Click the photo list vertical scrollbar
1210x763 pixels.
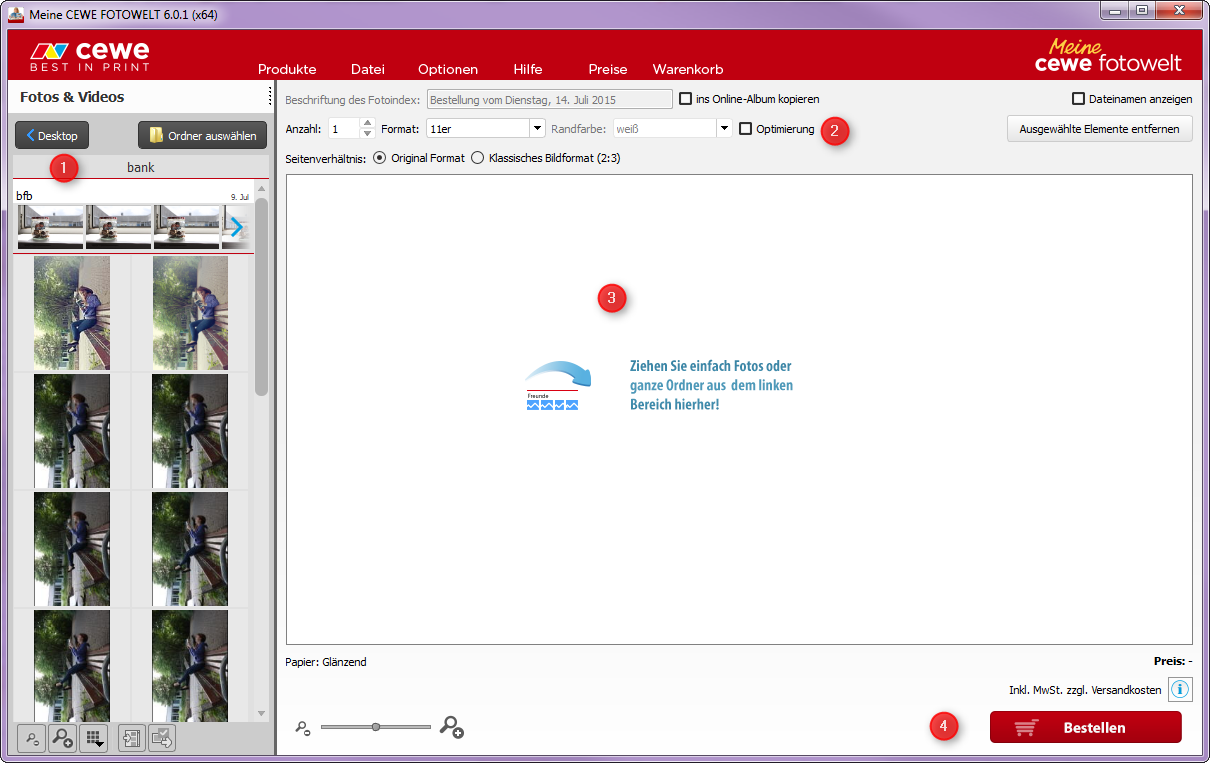coord(262,296)
